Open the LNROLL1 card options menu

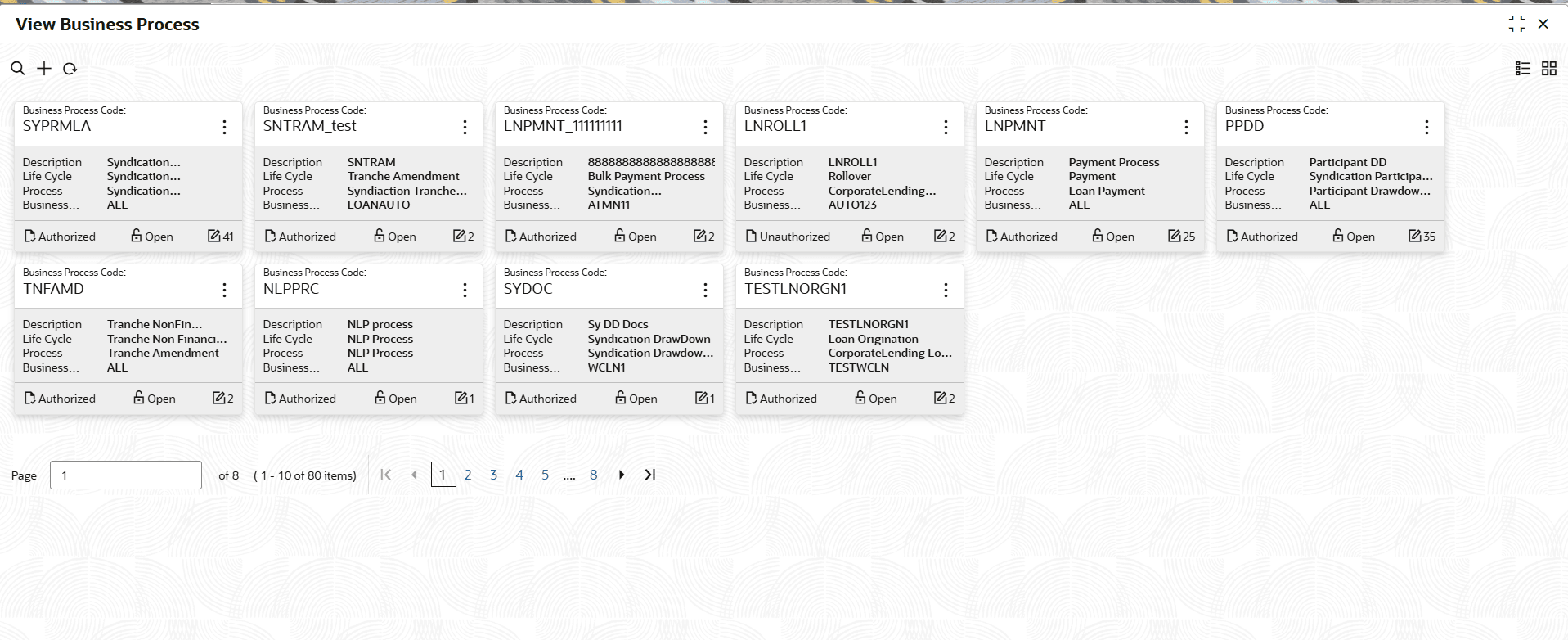(x=946, y=127)
